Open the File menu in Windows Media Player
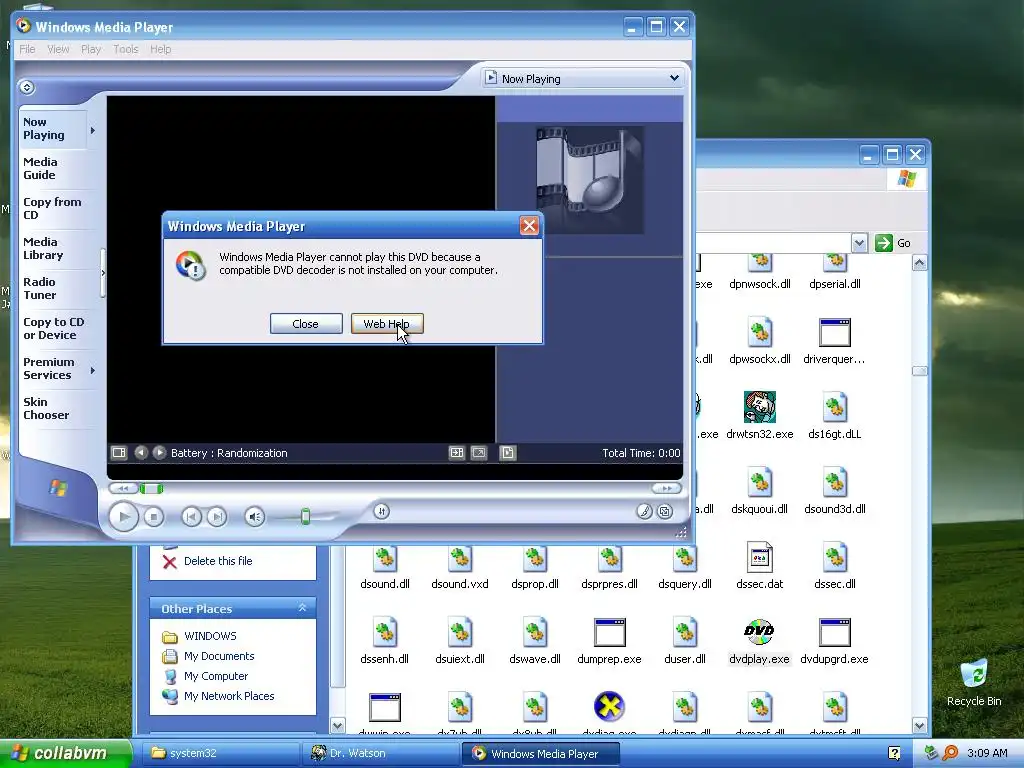 [27, 49]
